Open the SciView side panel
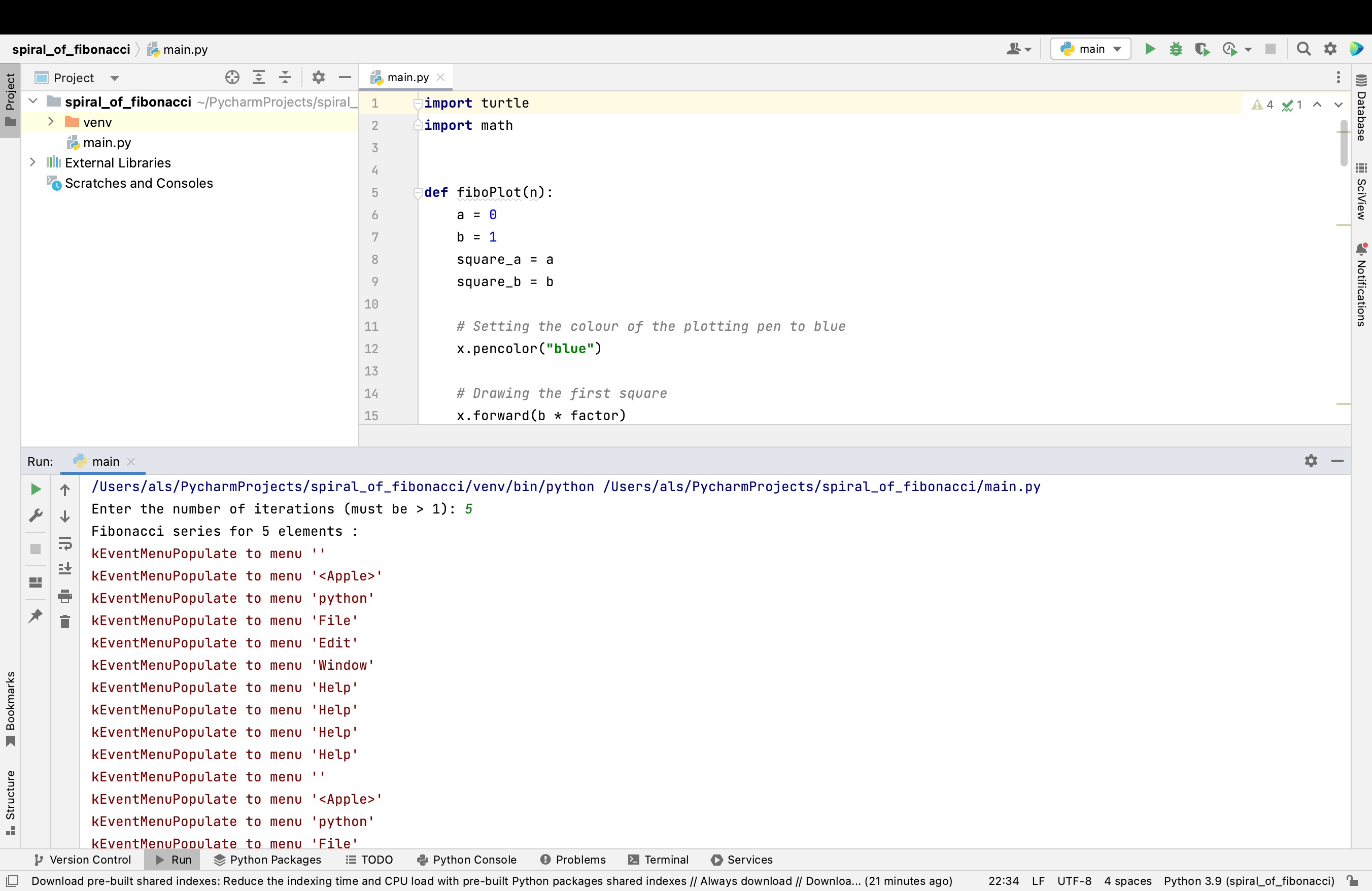Image resolution: width=1372 pixels, height=891 pixels. pos(1361,191)
